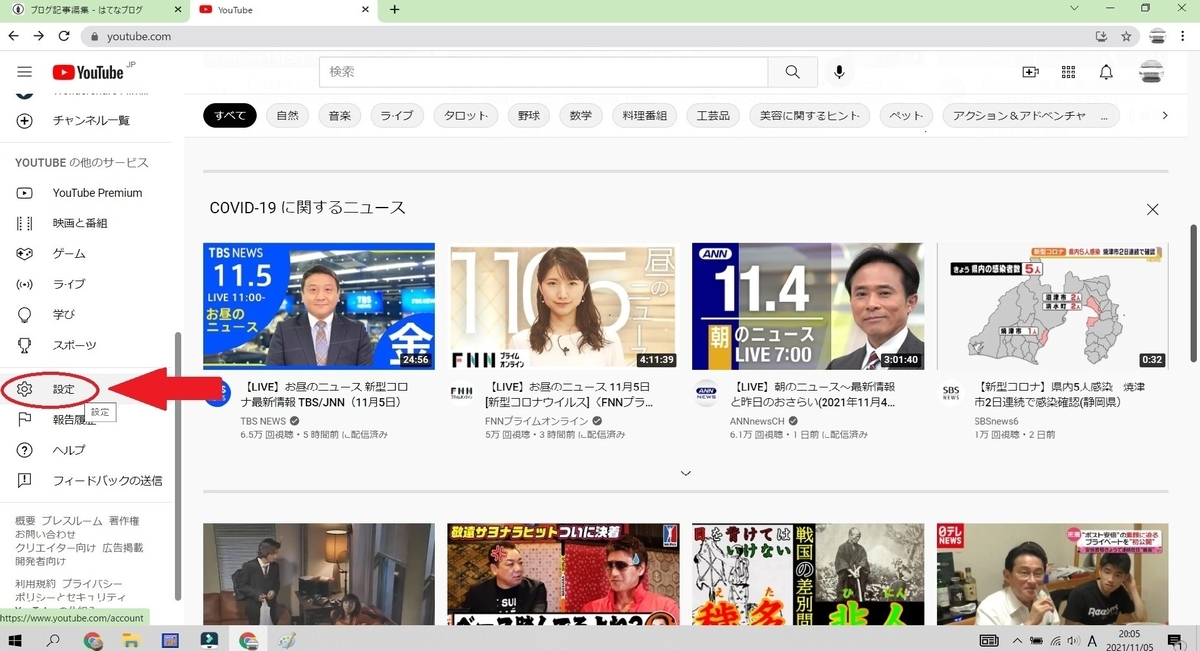Open a new tab with the plus button
This screenshot has width=1200, height=651.
394,9
